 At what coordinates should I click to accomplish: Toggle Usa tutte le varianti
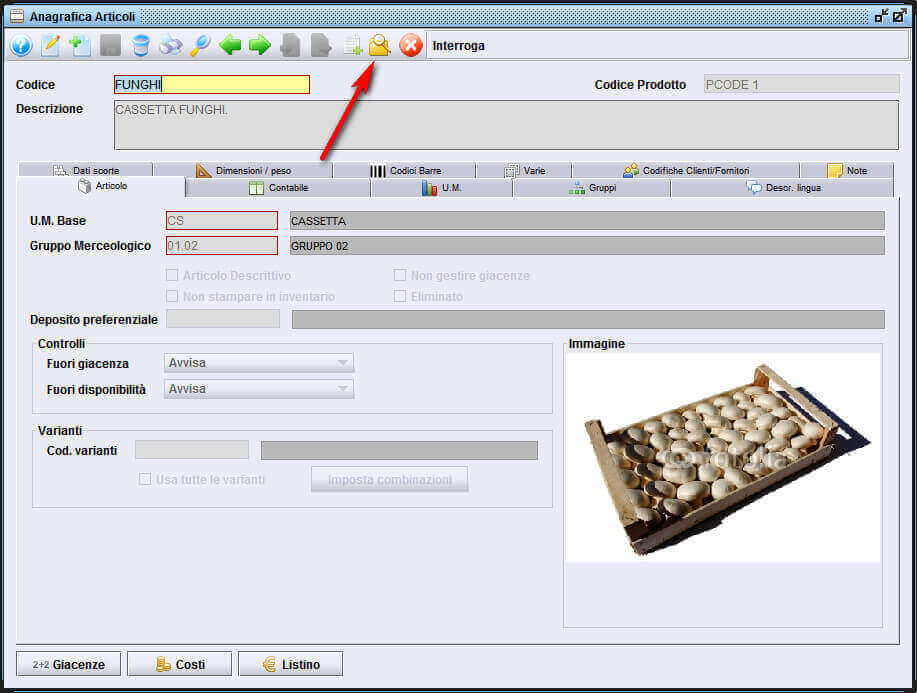coord(145,479)
